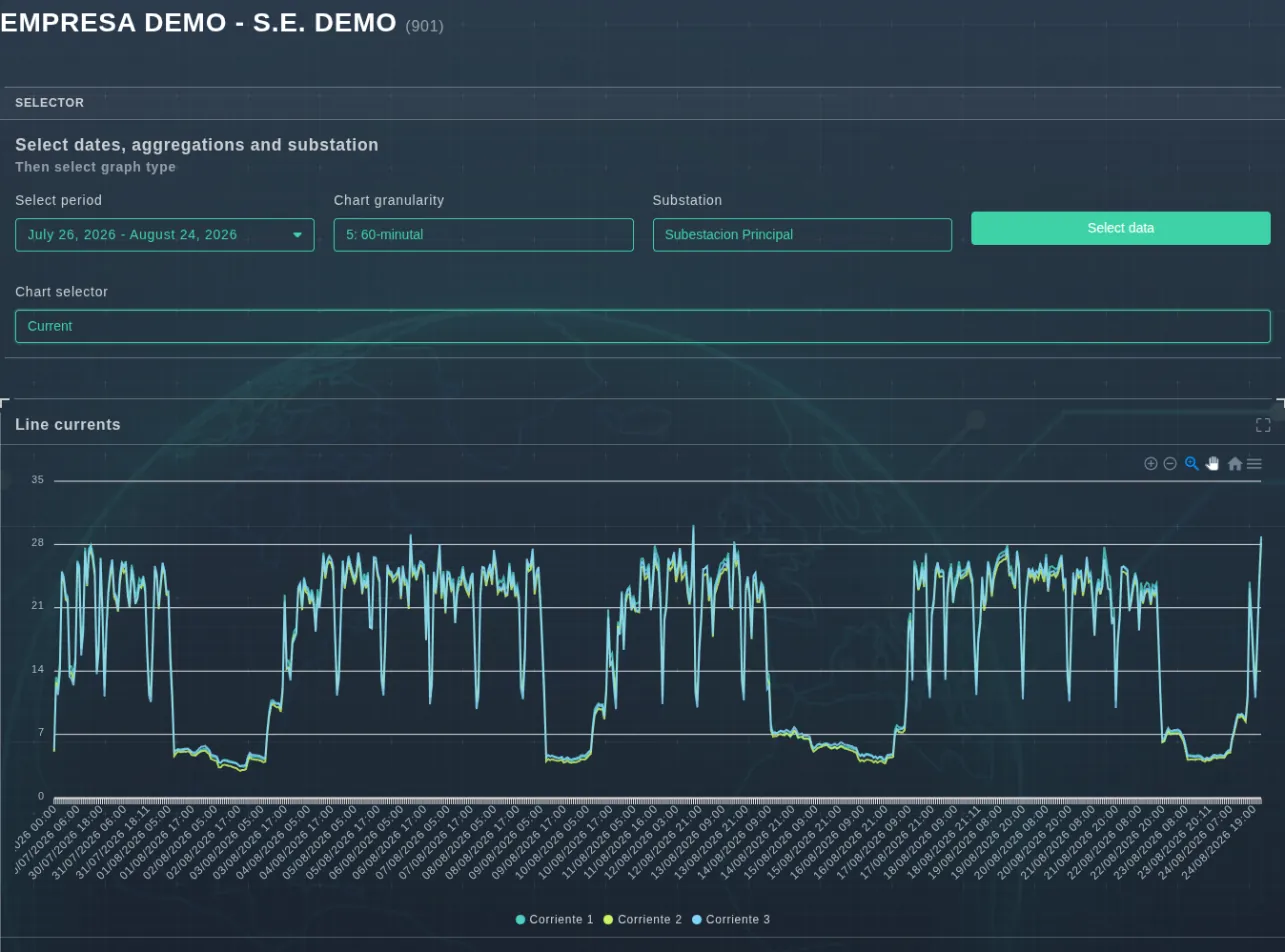1285x952 pixels.
Task: Toggle Corriente 3 series in legend
Action: (x=731, y=919)
